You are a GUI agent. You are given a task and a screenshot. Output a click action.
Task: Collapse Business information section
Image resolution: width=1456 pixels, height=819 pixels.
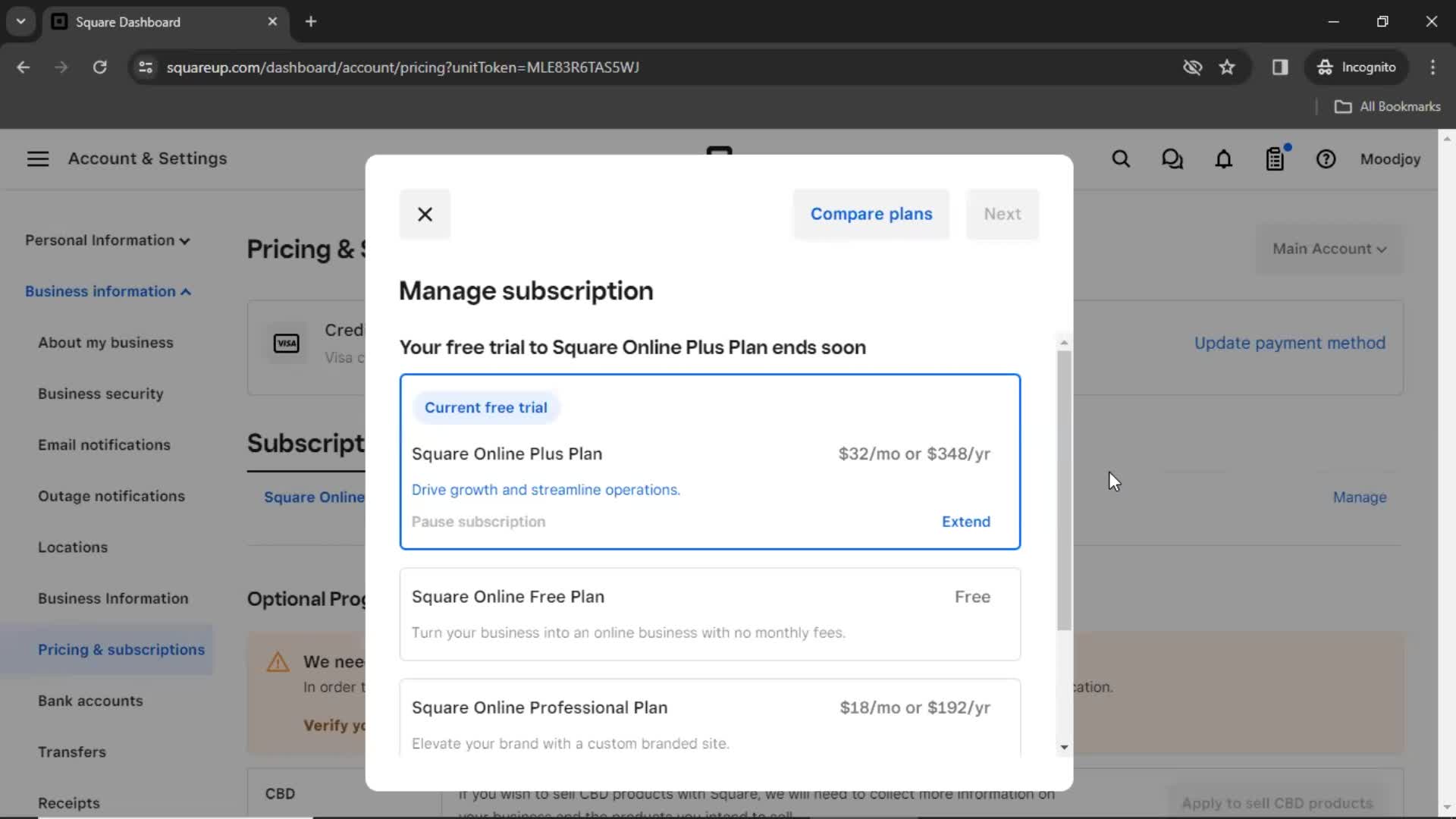(x=108, y=291)
